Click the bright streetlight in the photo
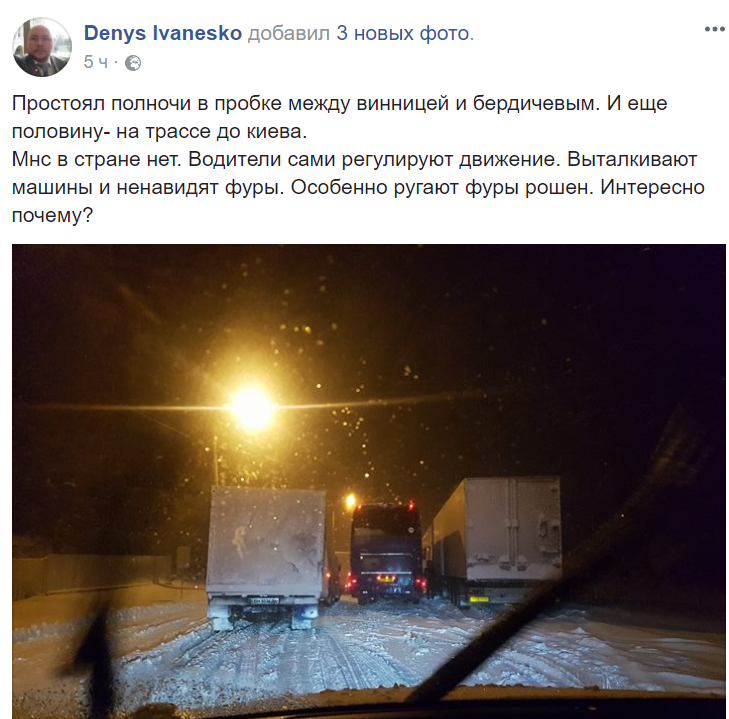 click(252, 408)
